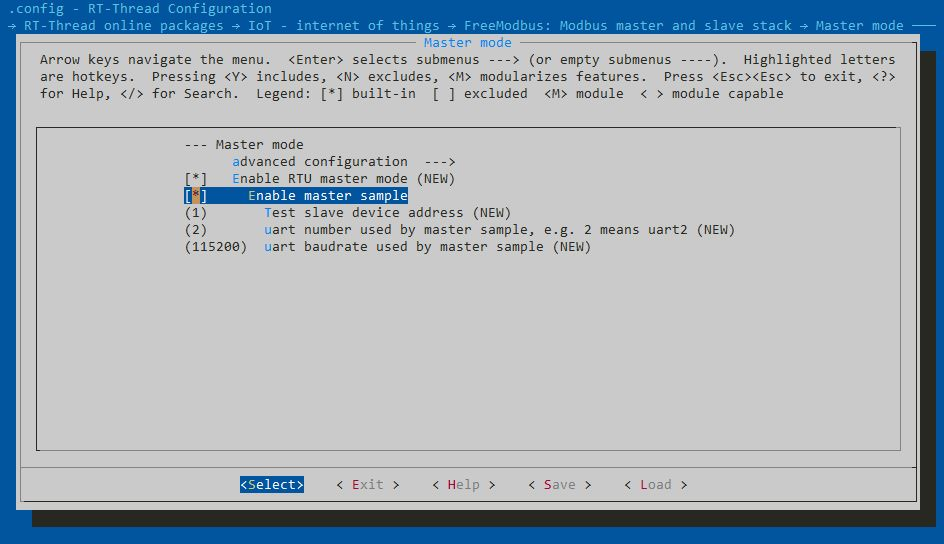Click 'RT-Thread online packages' breadcrumb text
Viewport: 944px width, 544px height.
pos(123,26)
